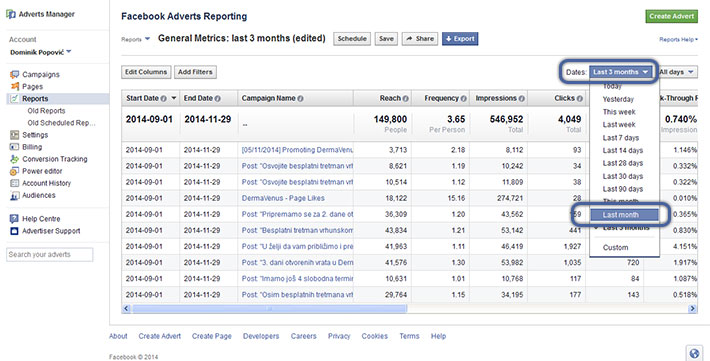This screenshot has height=361, width=710.
Task: Click the Schedule button
Action: (x=352, y=39)
